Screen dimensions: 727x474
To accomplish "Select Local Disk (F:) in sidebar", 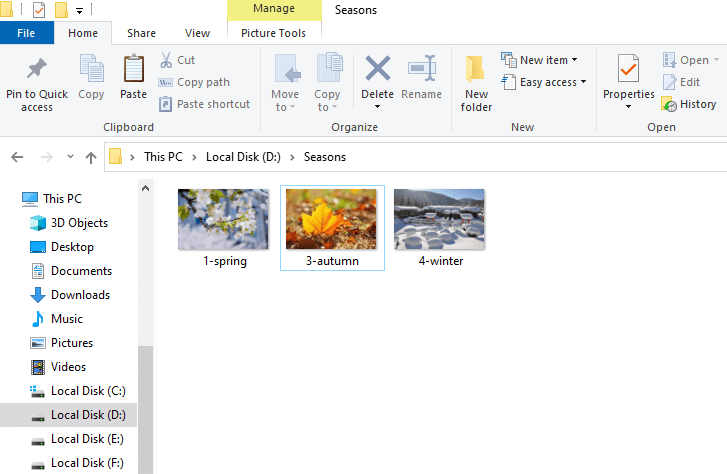I will [77, 463].
